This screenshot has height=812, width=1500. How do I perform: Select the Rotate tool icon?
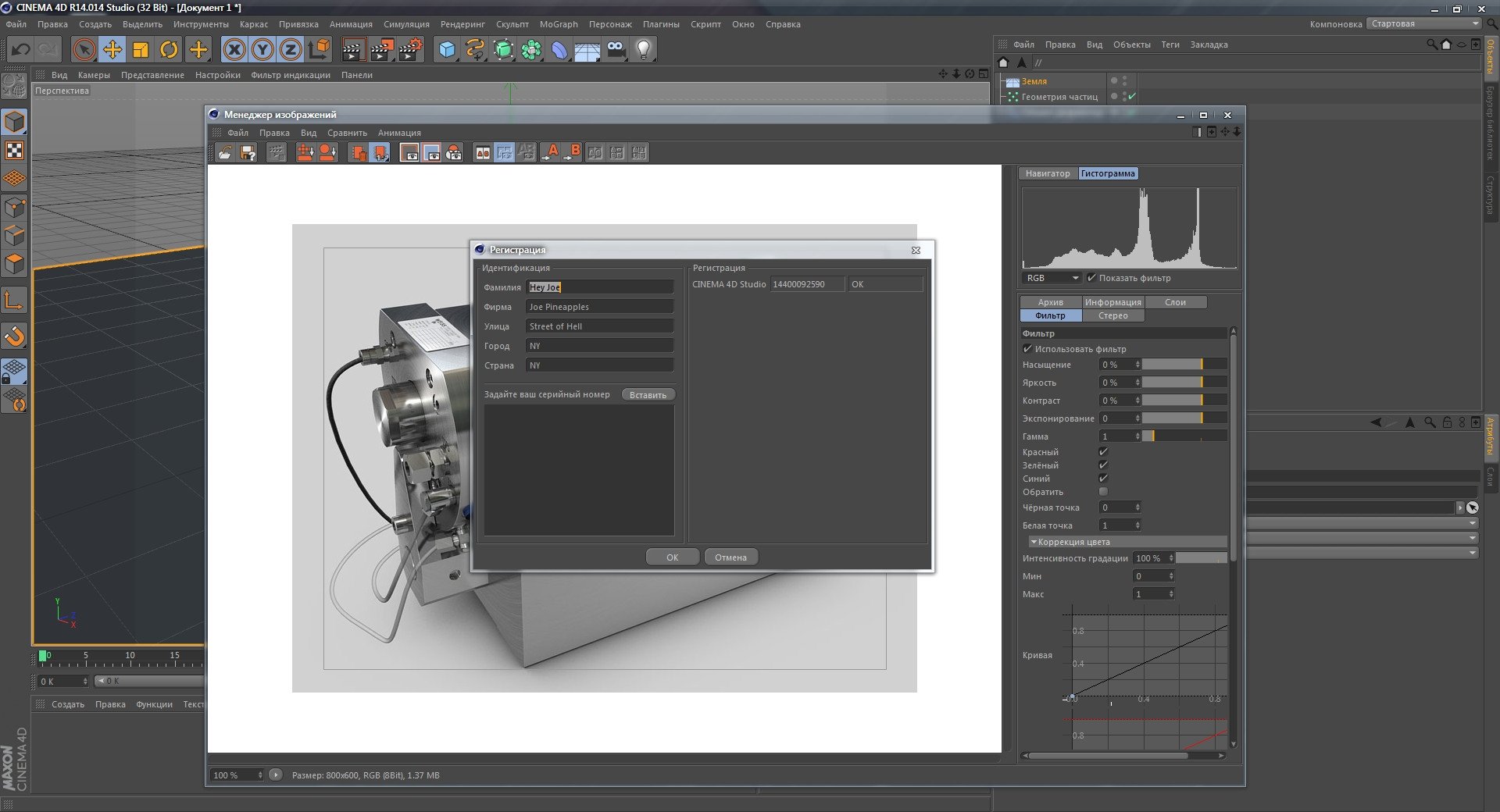point(169,50)
